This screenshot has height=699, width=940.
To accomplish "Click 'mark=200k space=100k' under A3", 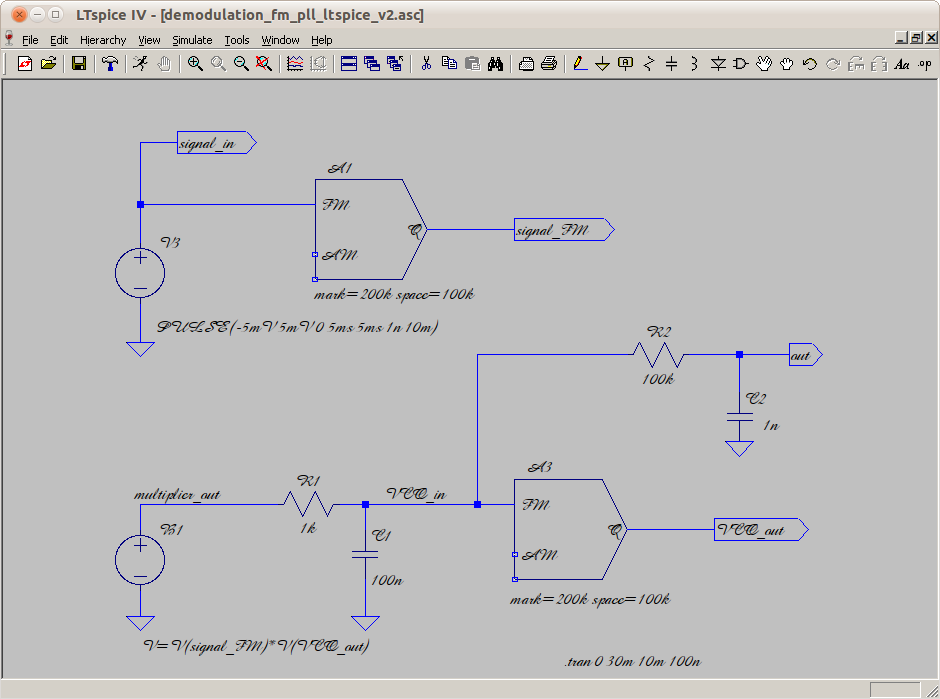I will pos(590,599).
